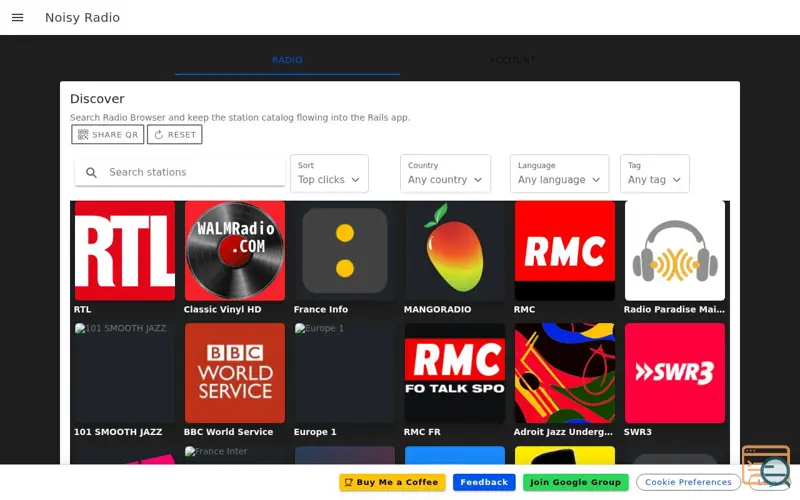Select the Europe 1 placeholder tile
Viewport: 800px width, 500px height.
[345, 373]
